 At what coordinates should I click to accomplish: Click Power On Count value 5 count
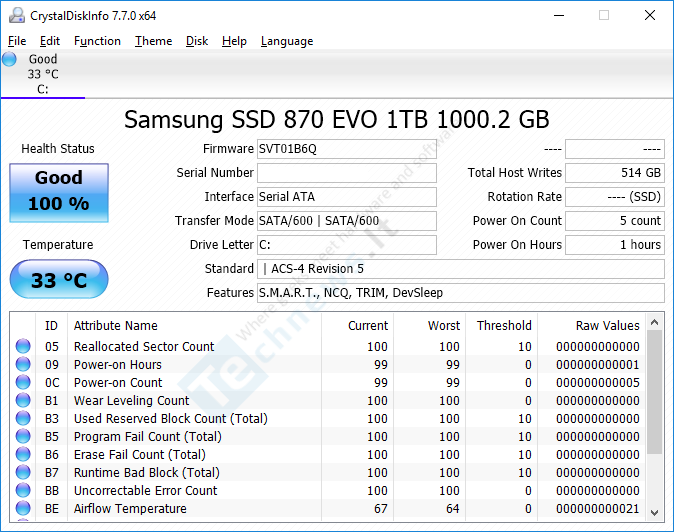tap(615, 221)
